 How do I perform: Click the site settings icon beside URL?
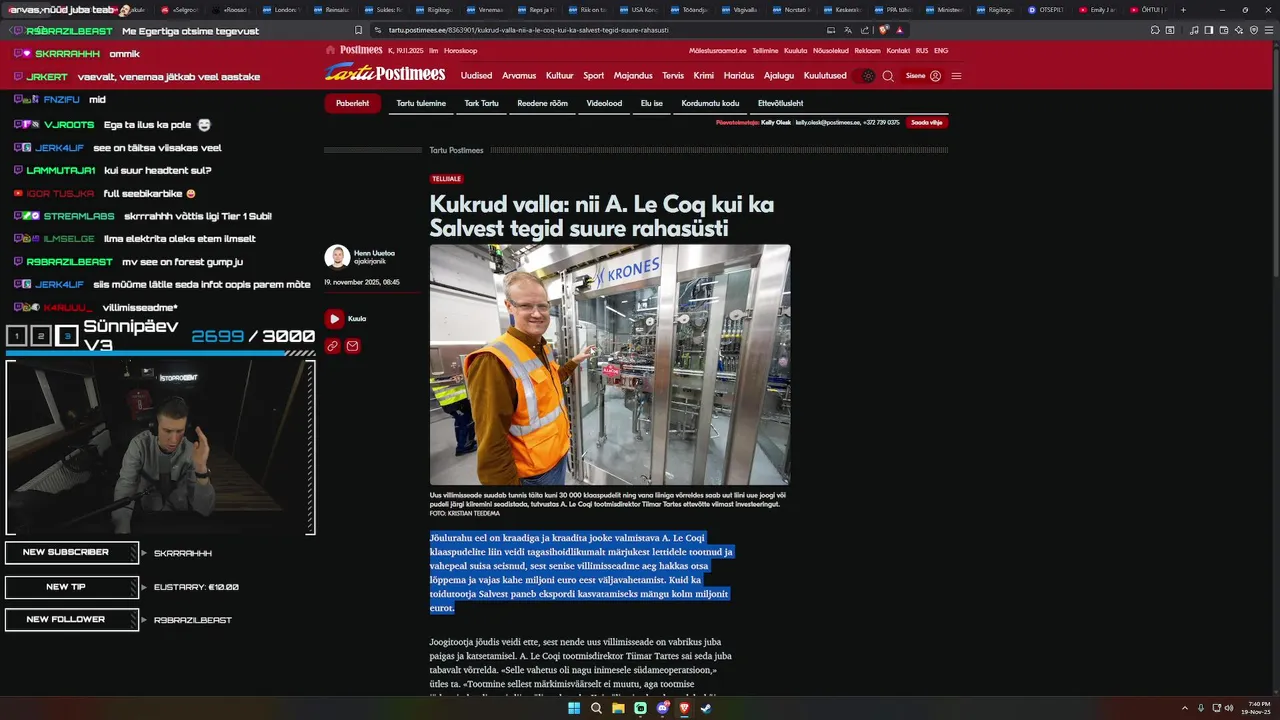pyautogui.click(x=378, y=30)
